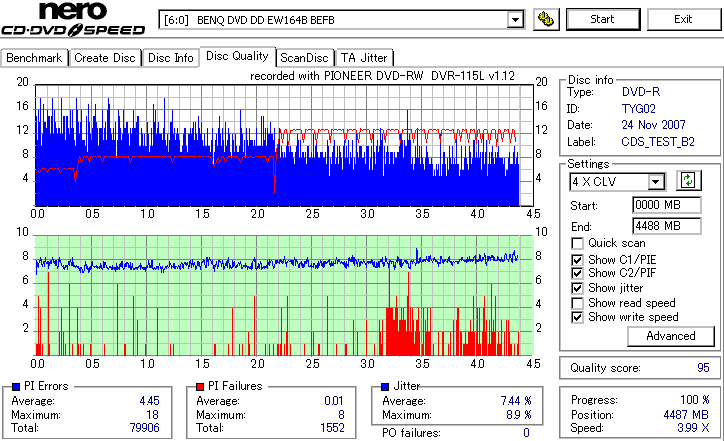Click the PI Errors maximum 18
Image resolution: width=724 pixels, height=441 pixels.
coord(152,415)
